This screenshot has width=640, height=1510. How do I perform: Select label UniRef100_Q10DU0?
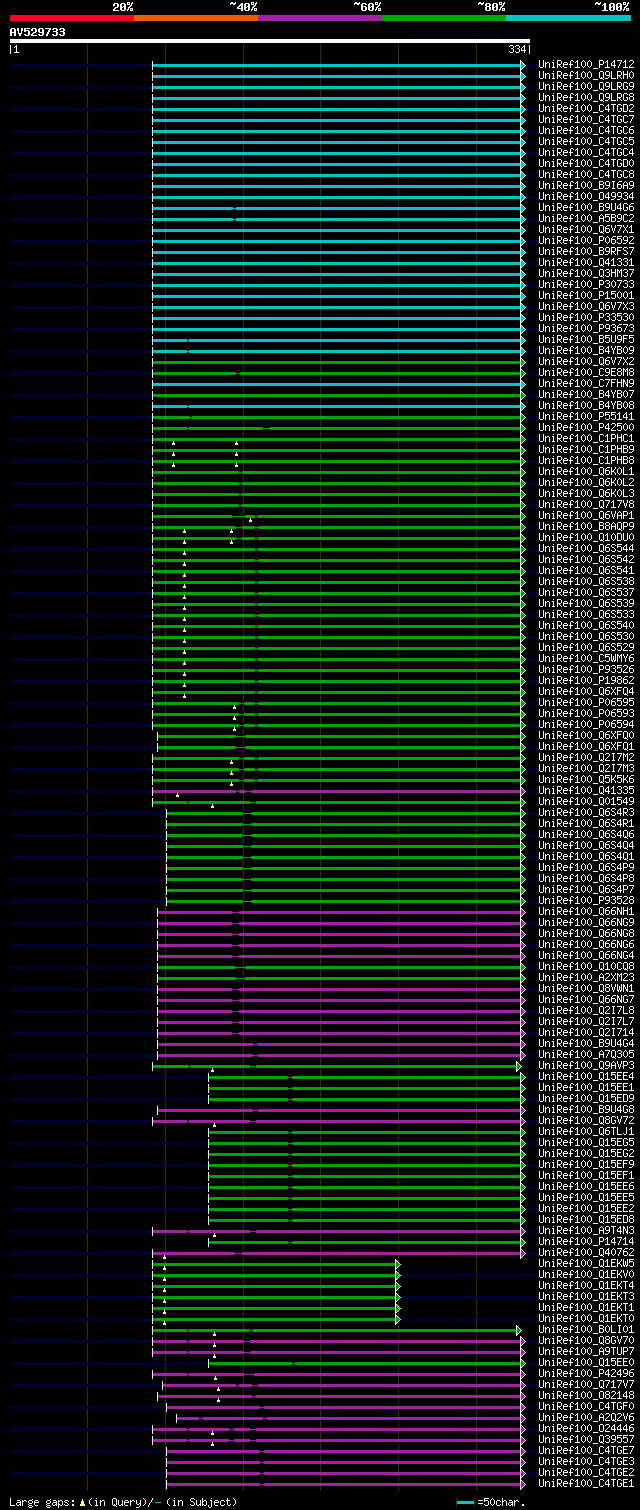586,537
